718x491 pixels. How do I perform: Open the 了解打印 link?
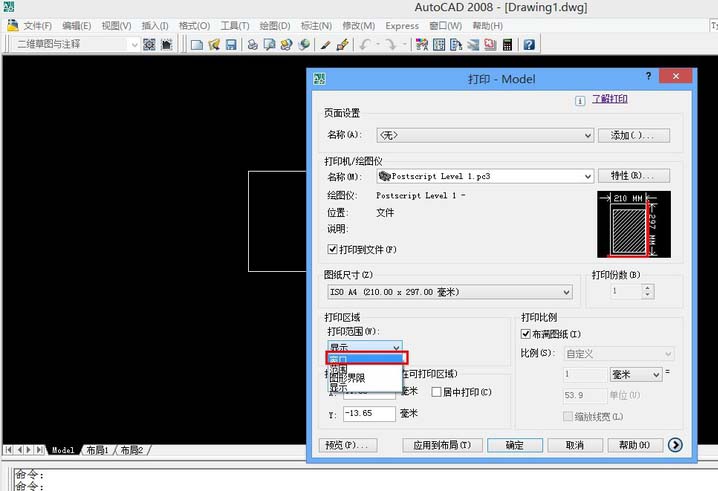(609, 99)
